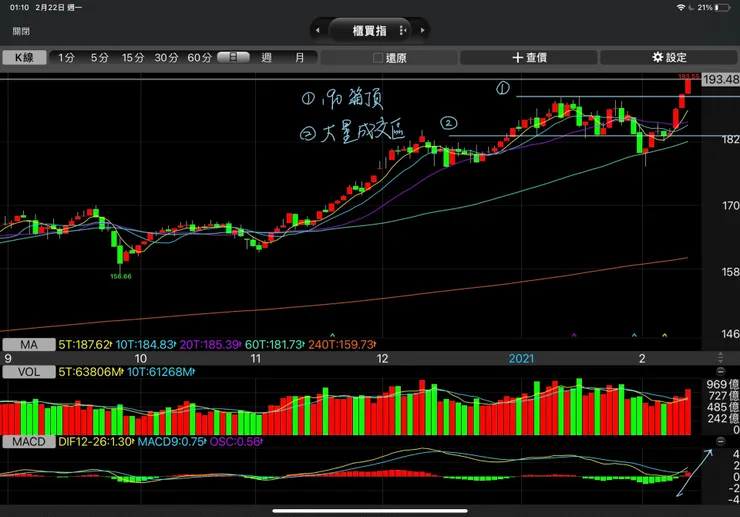Select the K線 chart type
Viewport: 740px width, 517px height.
24,58
